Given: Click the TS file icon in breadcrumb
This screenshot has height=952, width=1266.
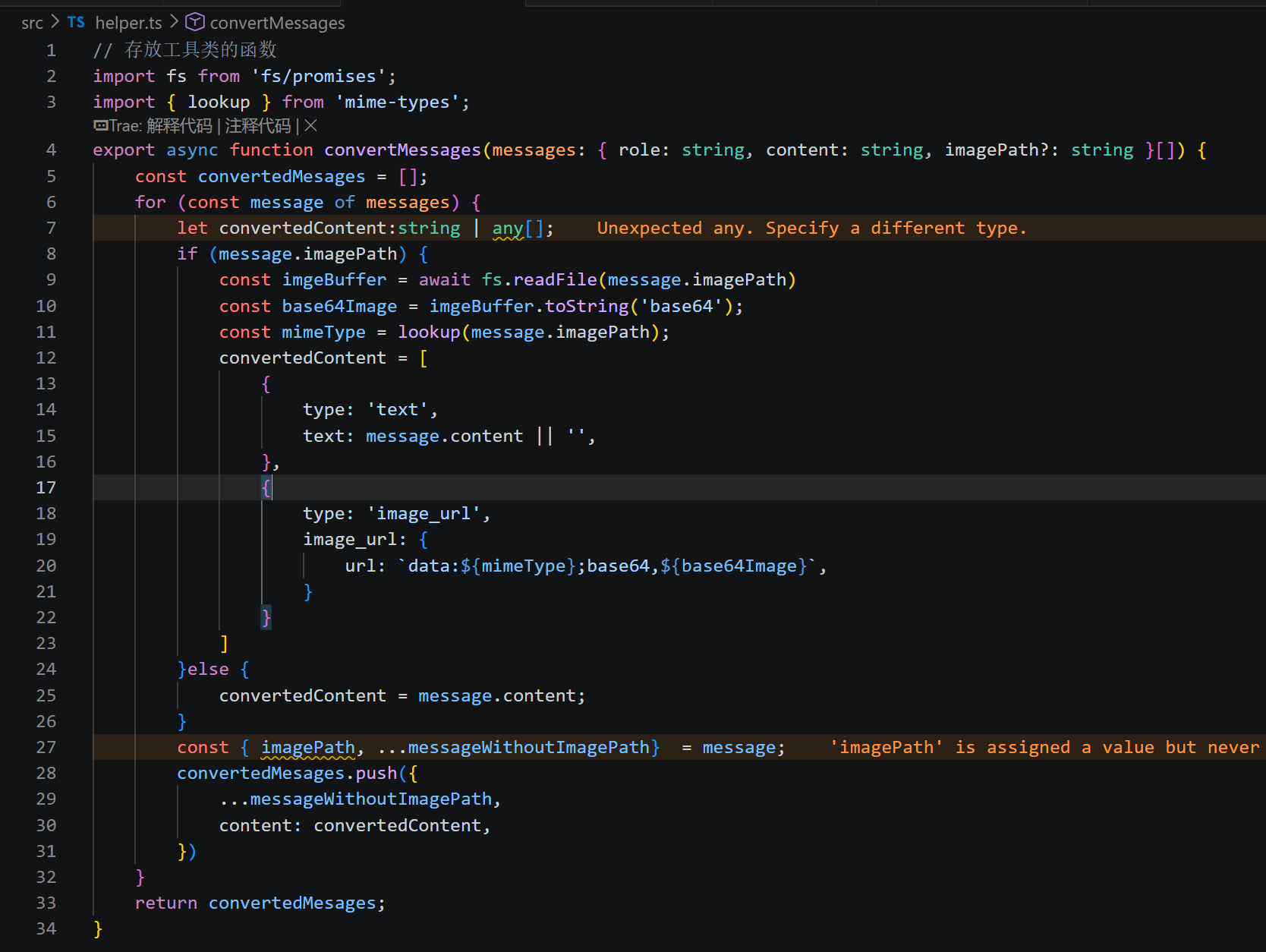Looking at the screenshot, I should (x=76, y=23).
